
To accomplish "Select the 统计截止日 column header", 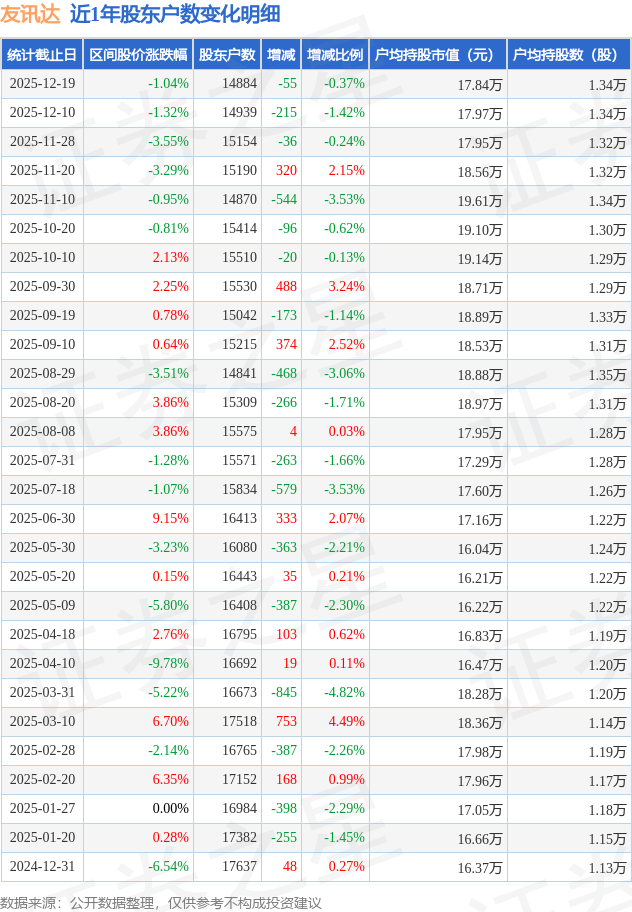I will click(42, 55).
